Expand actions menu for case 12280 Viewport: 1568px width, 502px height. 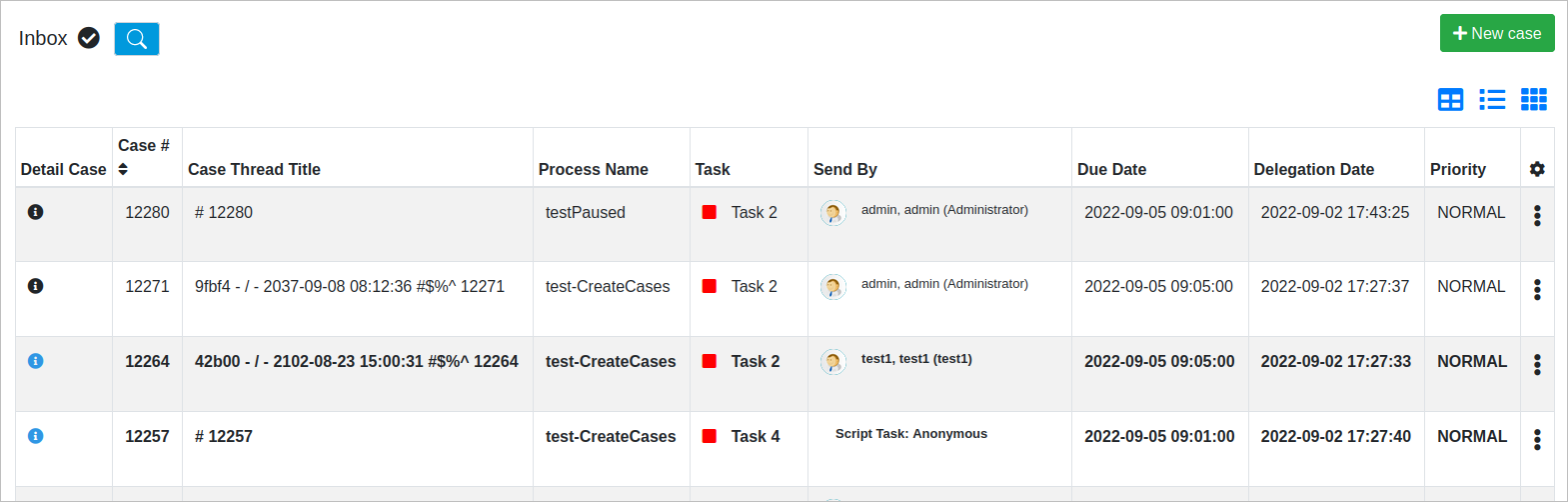[x=1537, y=215]
